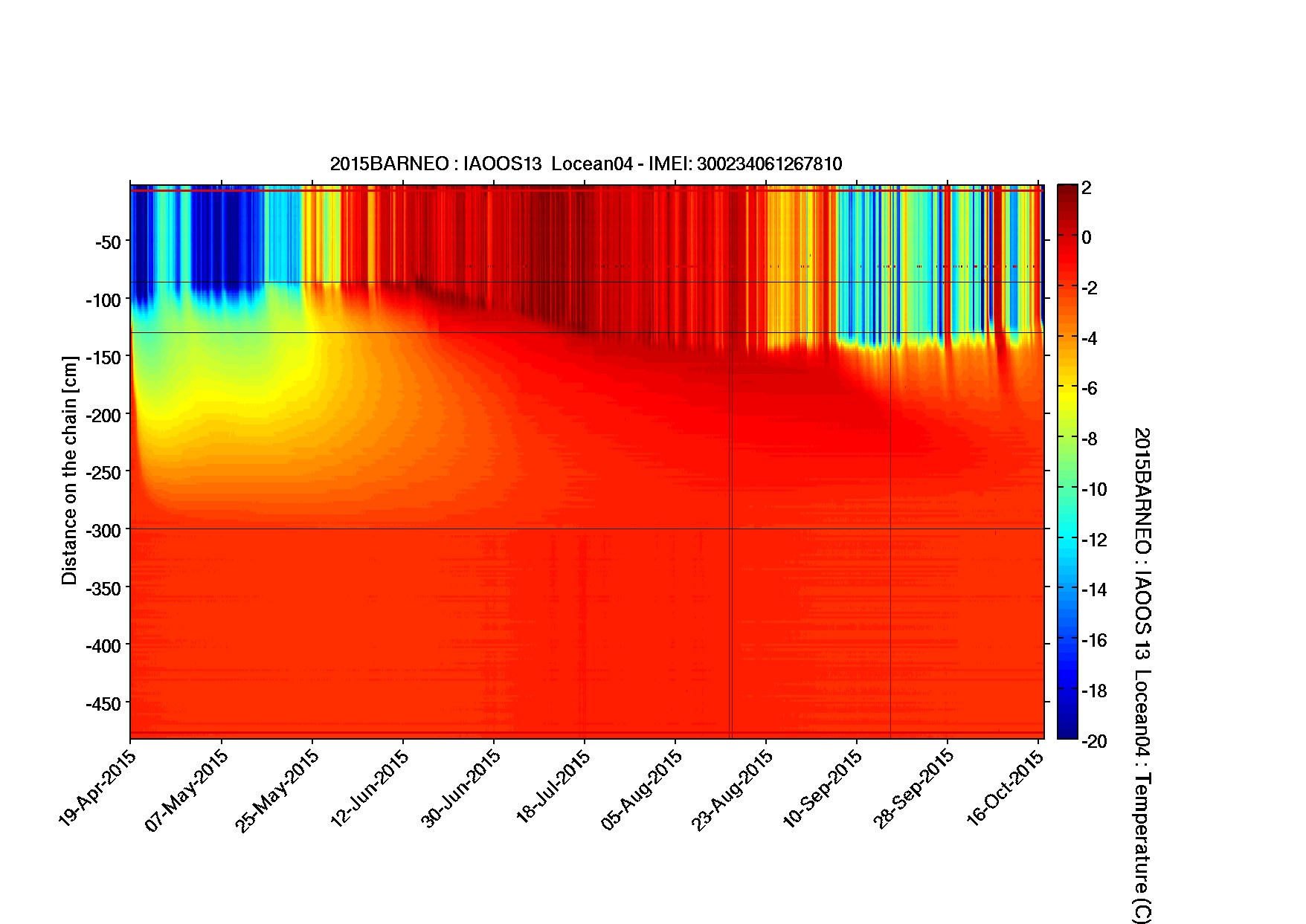Screen dimensions: 1306x924
Task: Select the 23-Aug-2015 date tick label
Action: (732, 789)
